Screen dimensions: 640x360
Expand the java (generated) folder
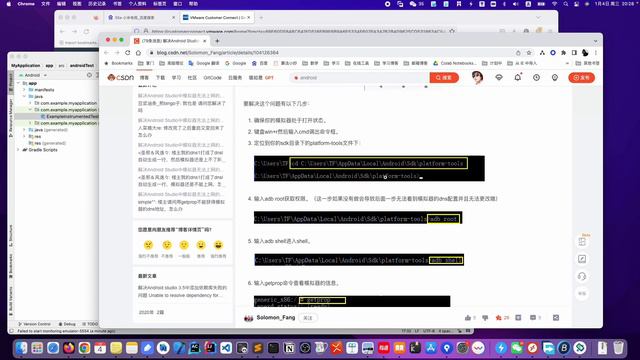point(24,130)
